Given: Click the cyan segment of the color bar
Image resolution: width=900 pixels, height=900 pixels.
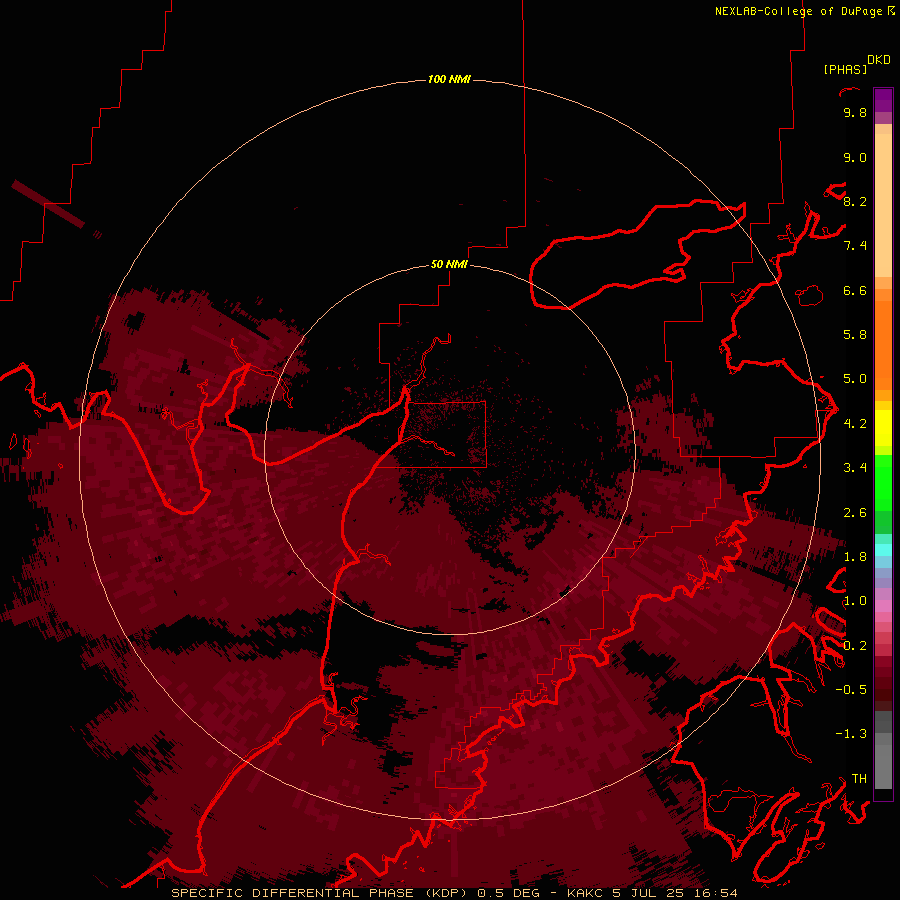Looking at the screenshot, I should point(883,550).
